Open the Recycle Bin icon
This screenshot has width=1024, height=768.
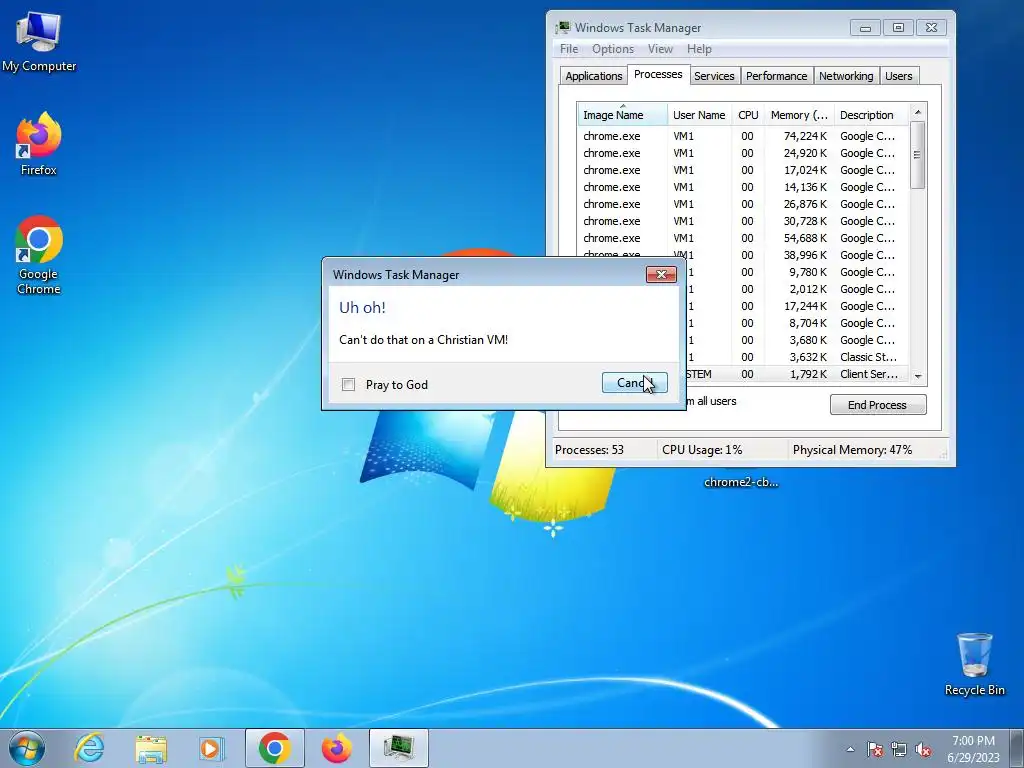point(974,664)
